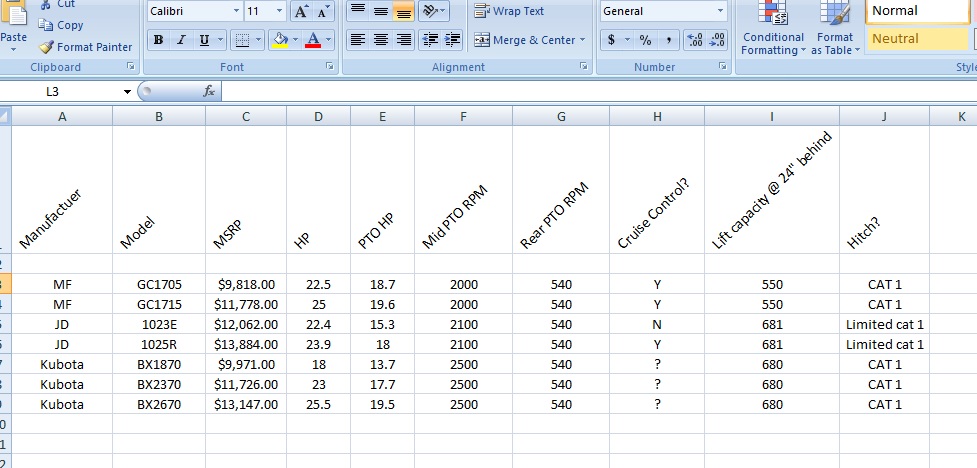Toggle Bold formatting
Image resolution: width=977 pixels, height=468 pixels.
coord(158,41)
